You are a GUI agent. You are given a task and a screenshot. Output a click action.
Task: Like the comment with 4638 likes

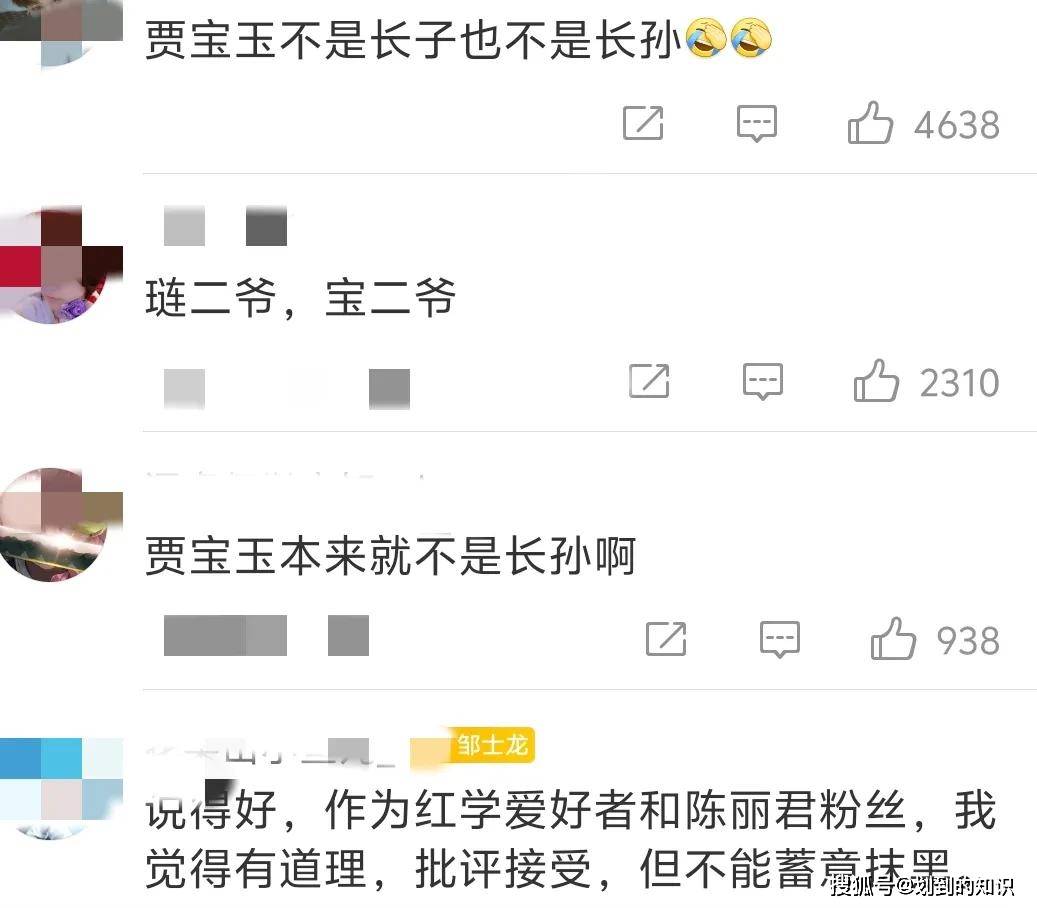870,123
